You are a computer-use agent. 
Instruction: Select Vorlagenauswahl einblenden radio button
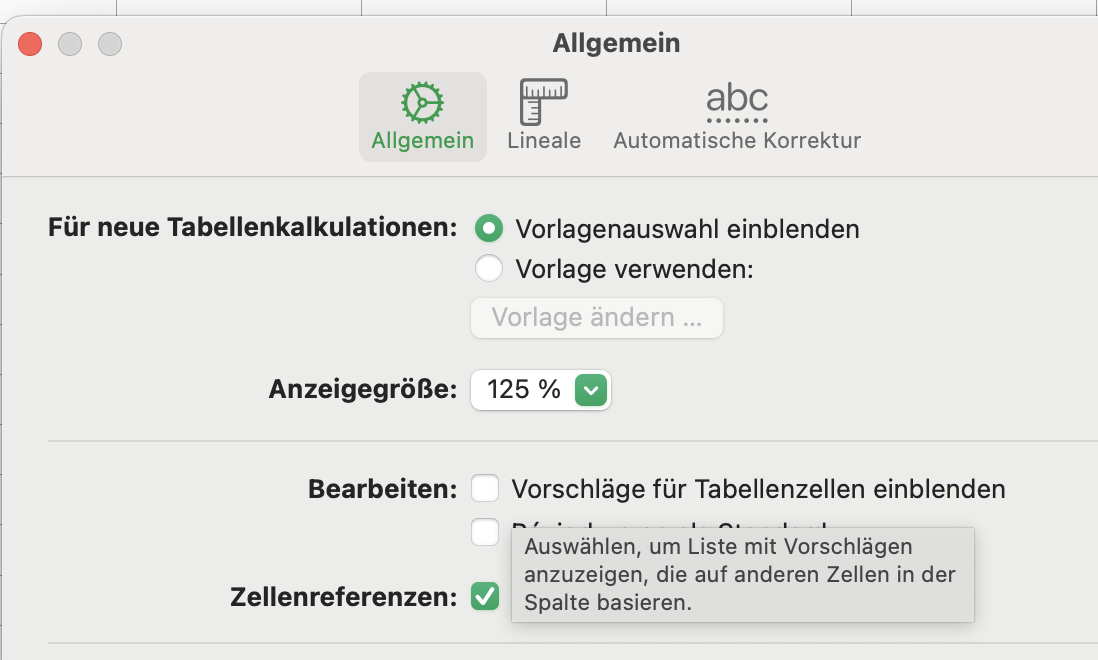click(488, 229)
